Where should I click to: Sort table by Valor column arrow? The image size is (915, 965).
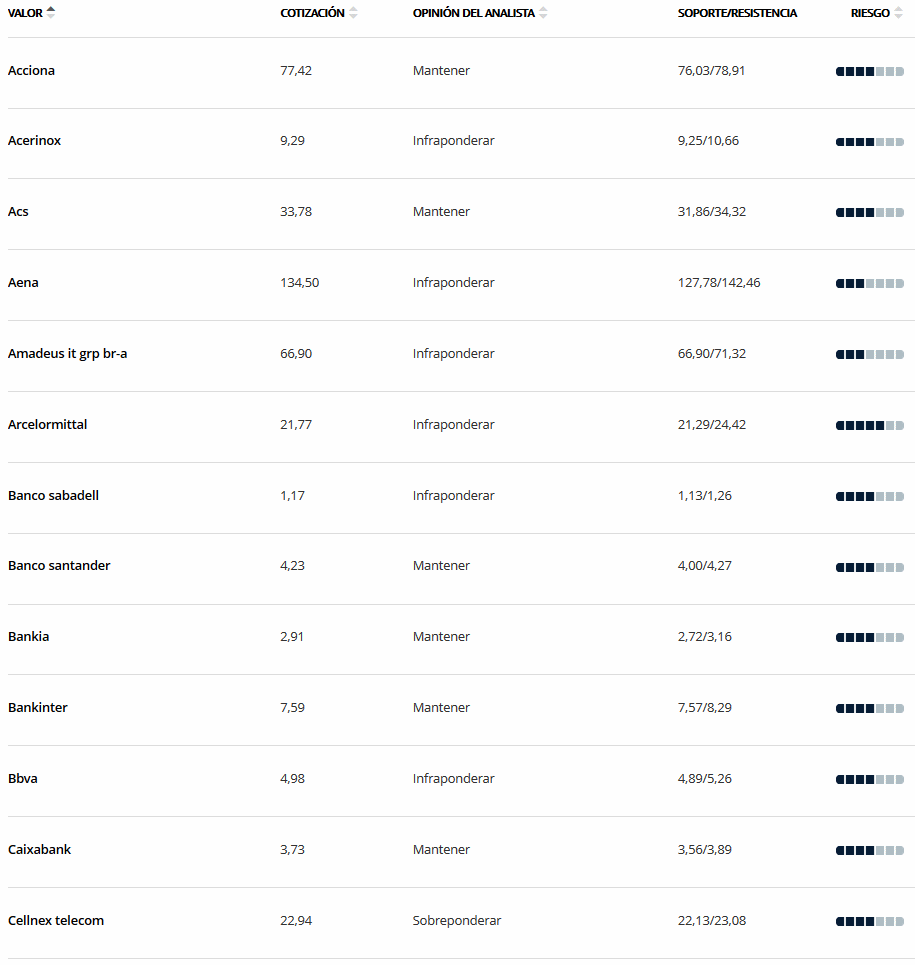51,12
